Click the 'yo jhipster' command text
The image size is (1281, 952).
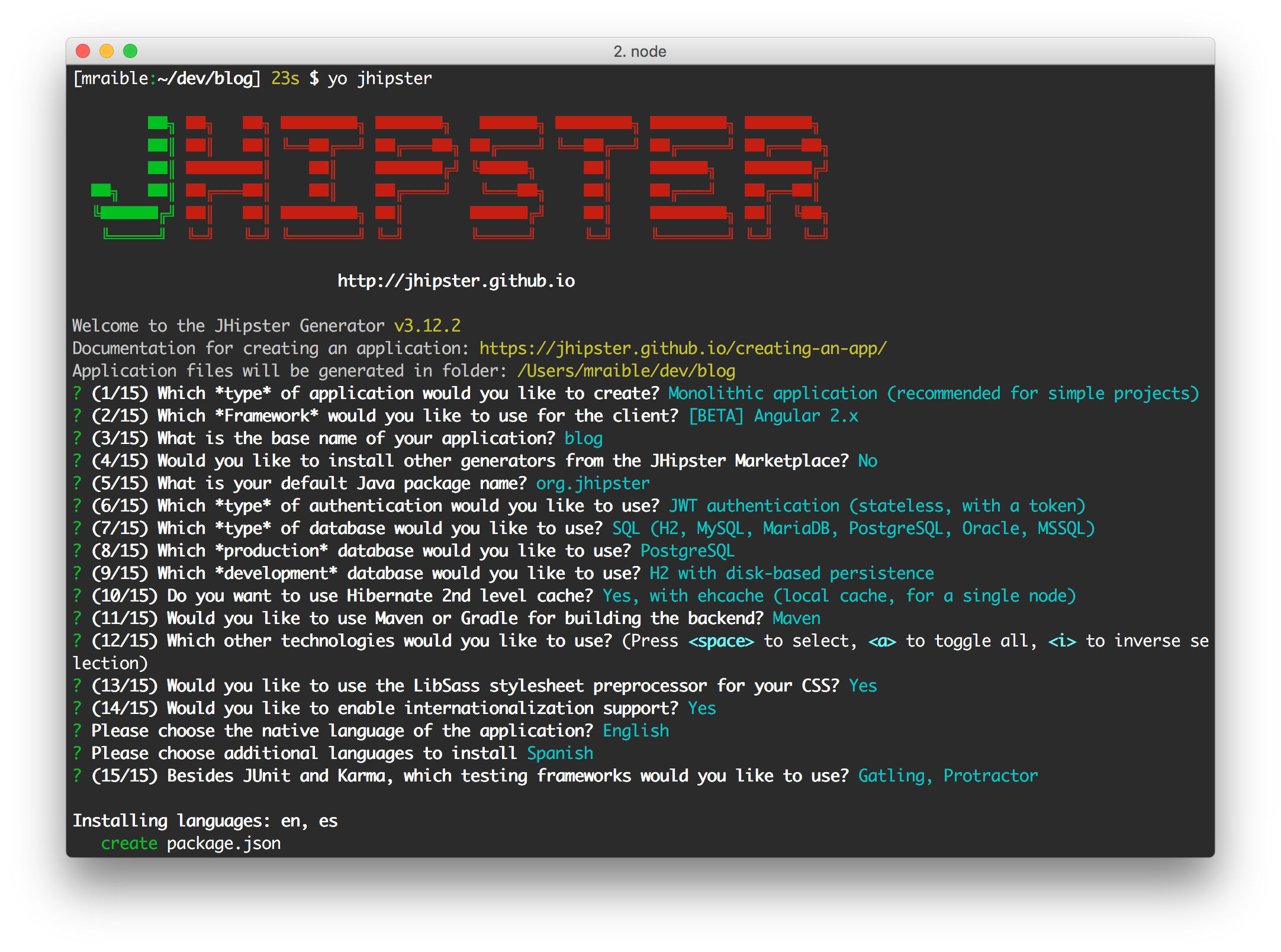click(x=379, y=78)
